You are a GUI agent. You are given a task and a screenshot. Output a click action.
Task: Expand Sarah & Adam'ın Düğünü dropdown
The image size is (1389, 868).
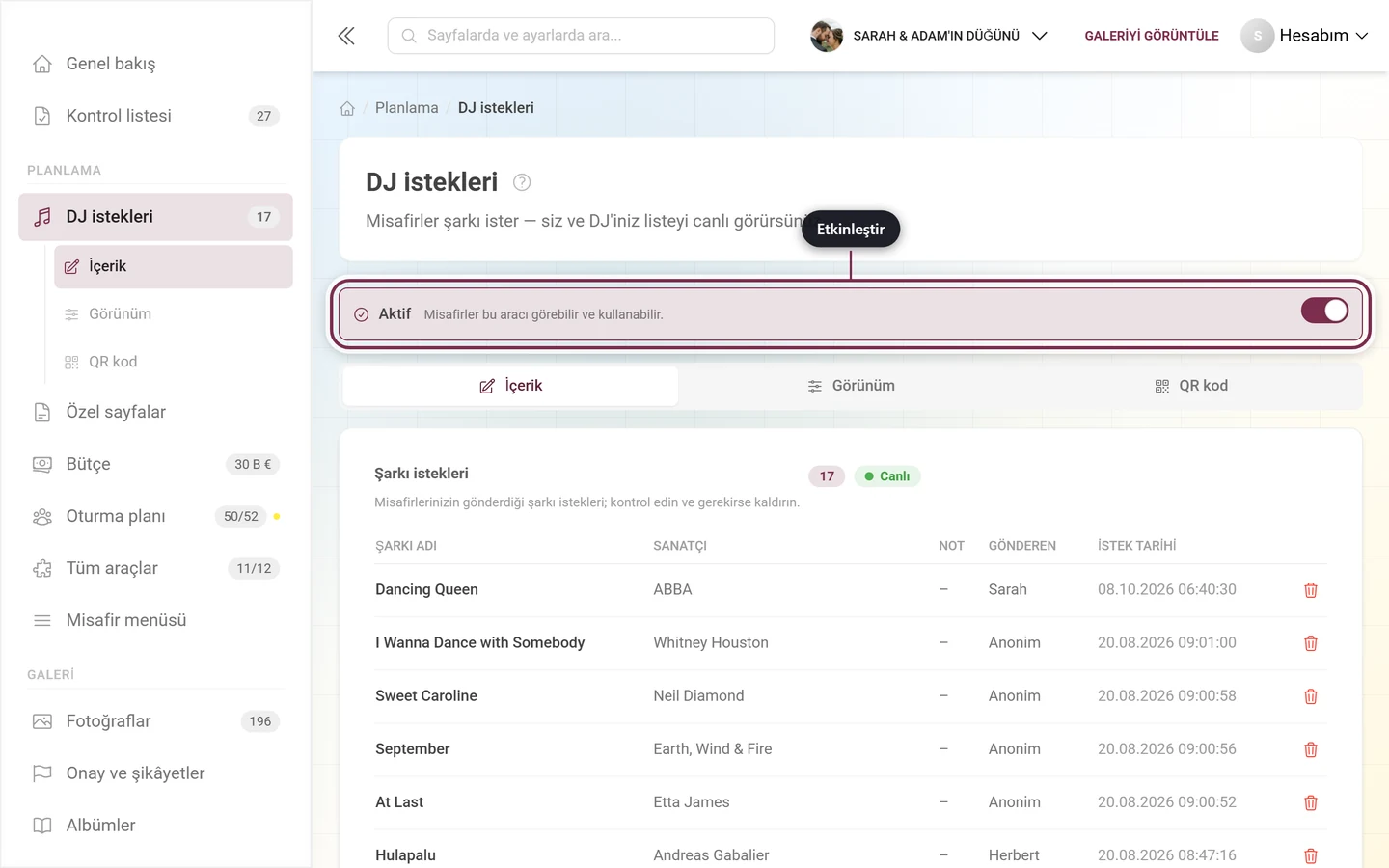click(929, 36)
